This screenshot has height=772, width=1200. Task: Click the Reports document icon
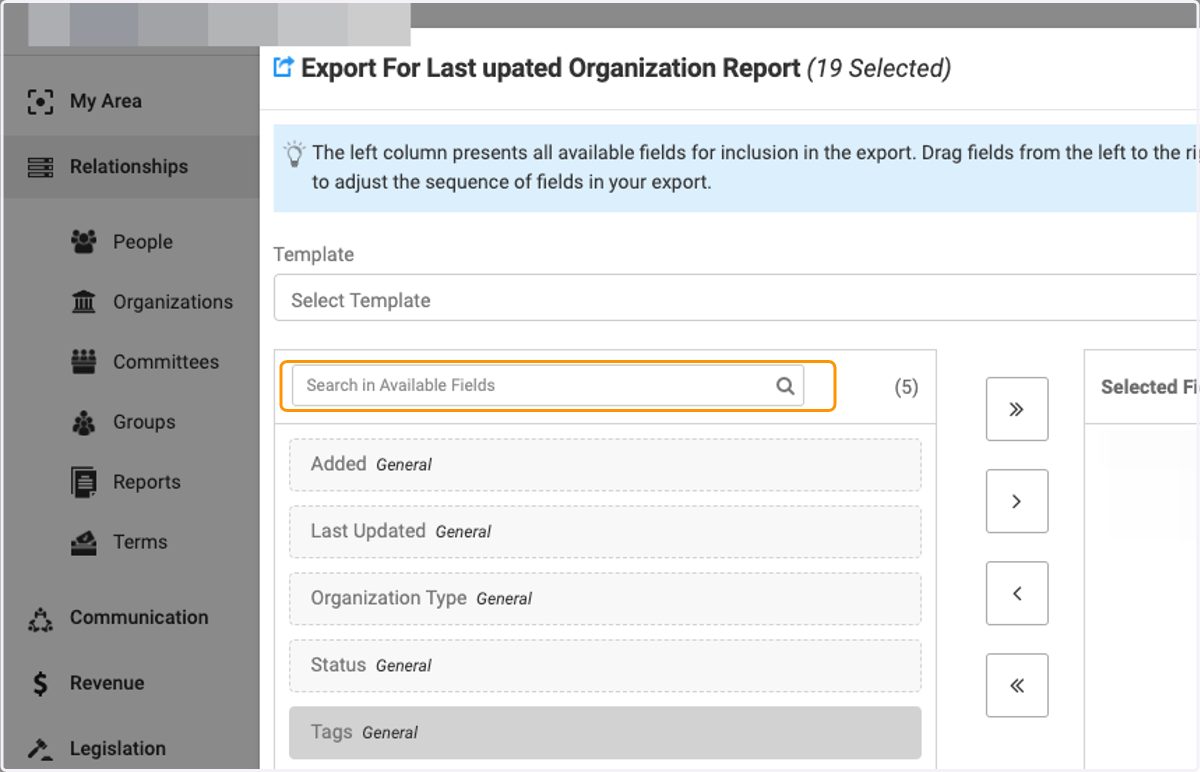click(84, 482)
